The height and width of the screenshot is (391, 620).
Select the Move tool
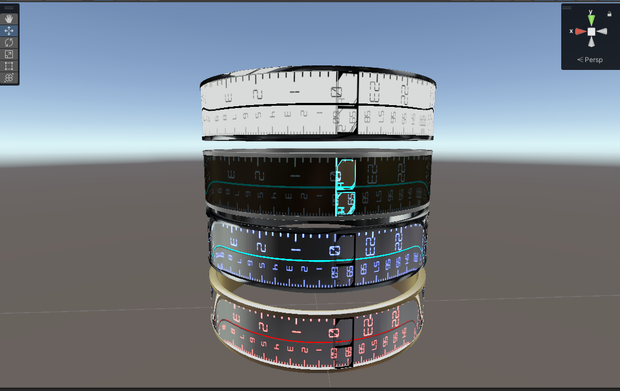(9, 30)
